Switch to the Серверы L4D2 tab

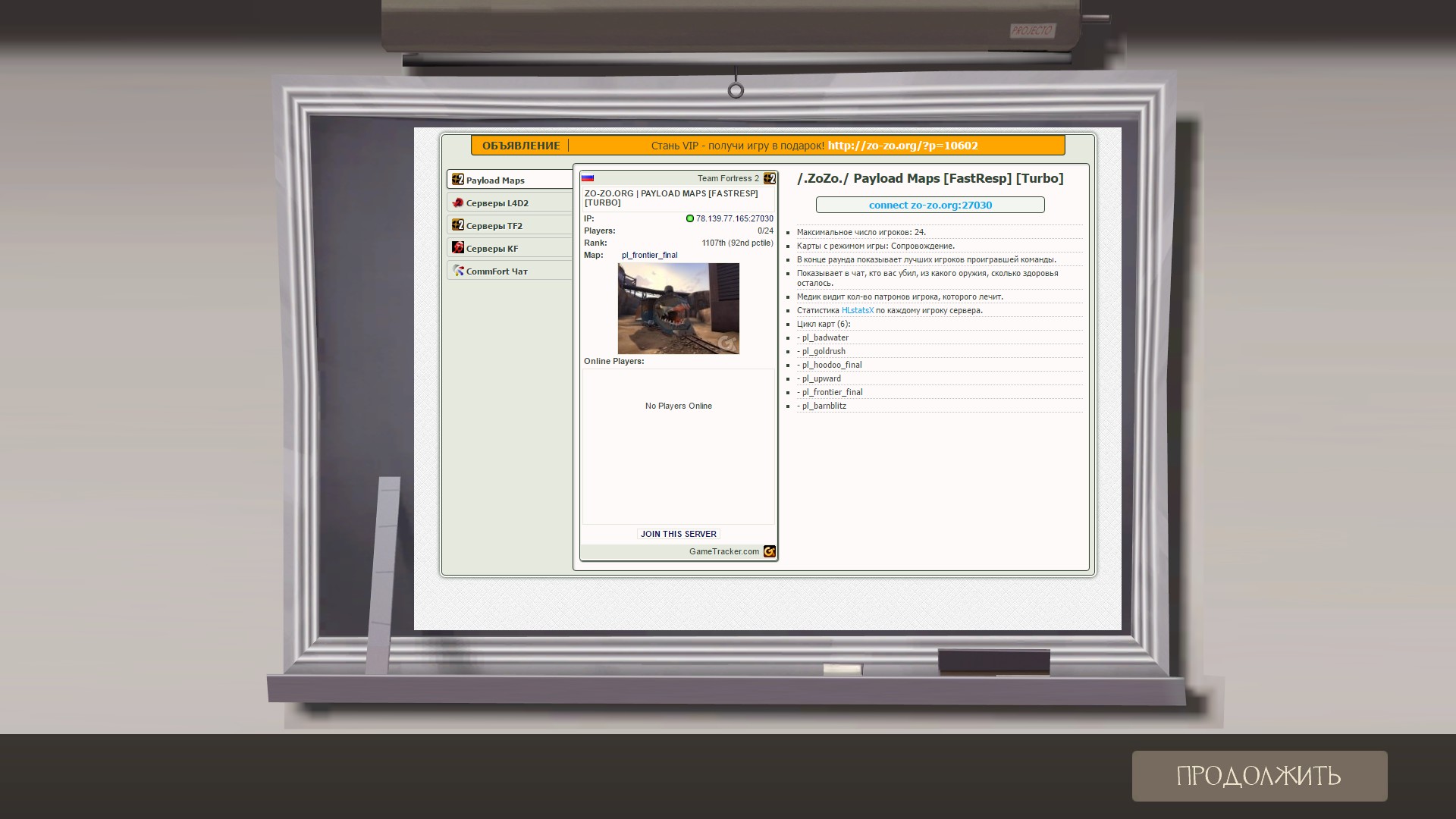497,203
